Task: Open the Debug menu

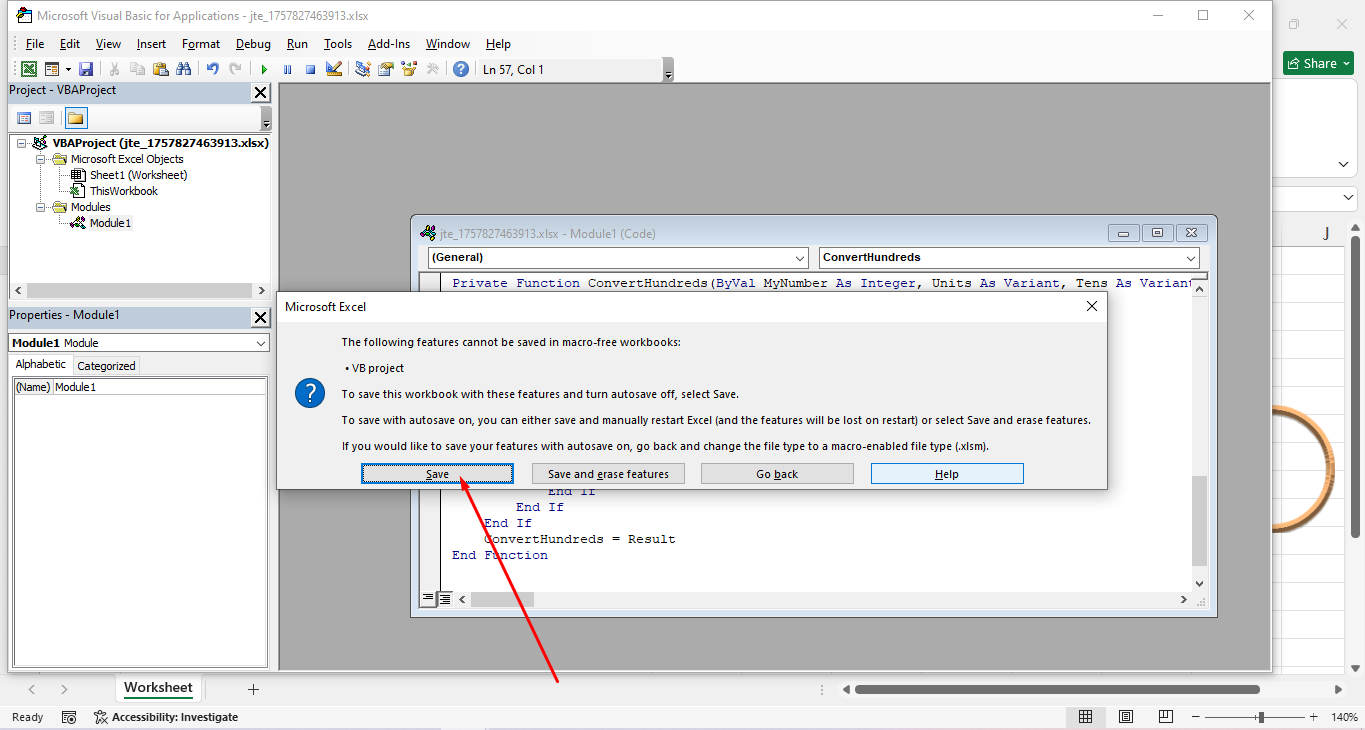Action: 253,44
